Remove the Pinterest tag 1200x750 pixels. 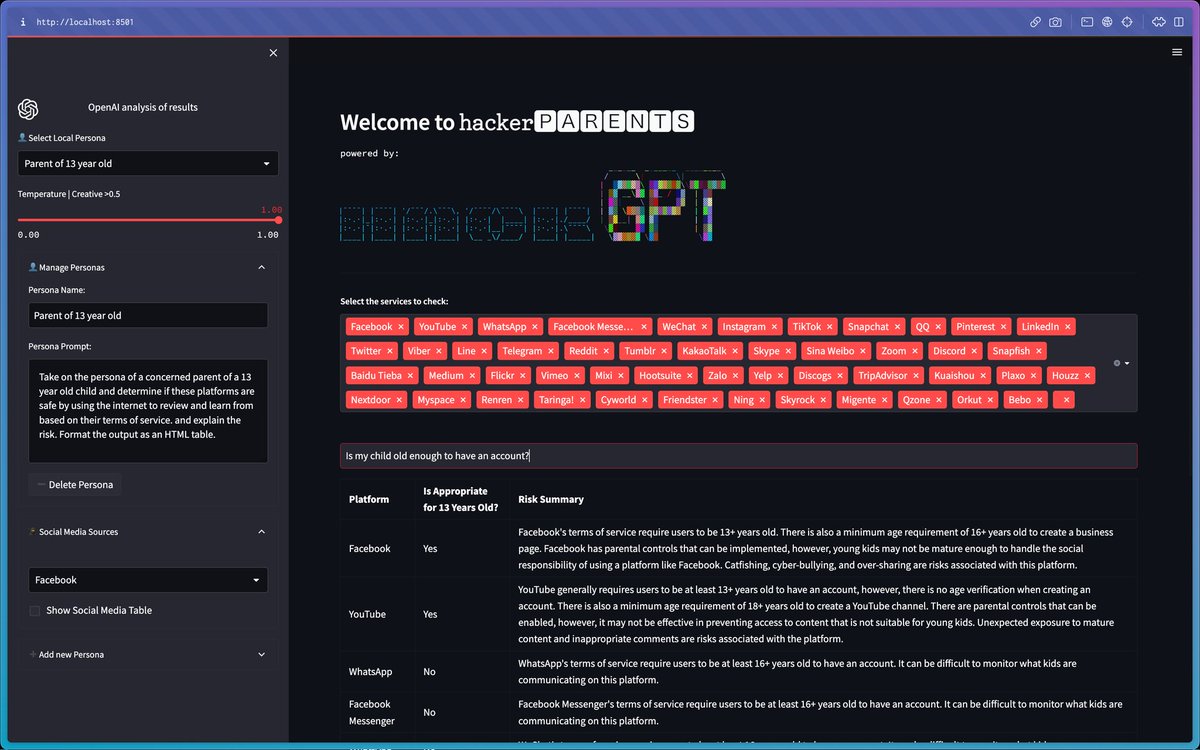[x=1004, y=327]
